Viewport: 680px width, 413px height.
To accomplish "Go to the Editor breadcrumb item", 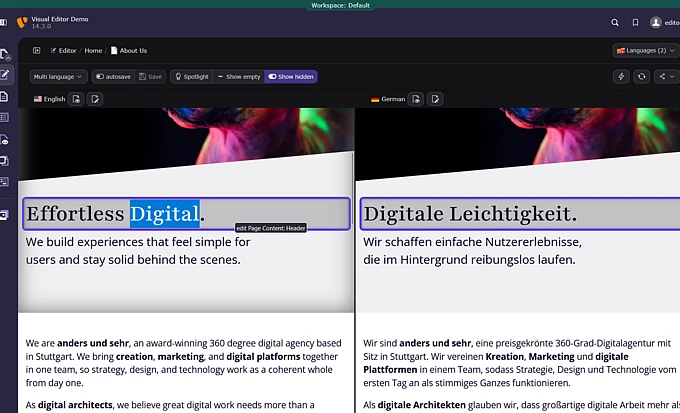I will point(63,51).
